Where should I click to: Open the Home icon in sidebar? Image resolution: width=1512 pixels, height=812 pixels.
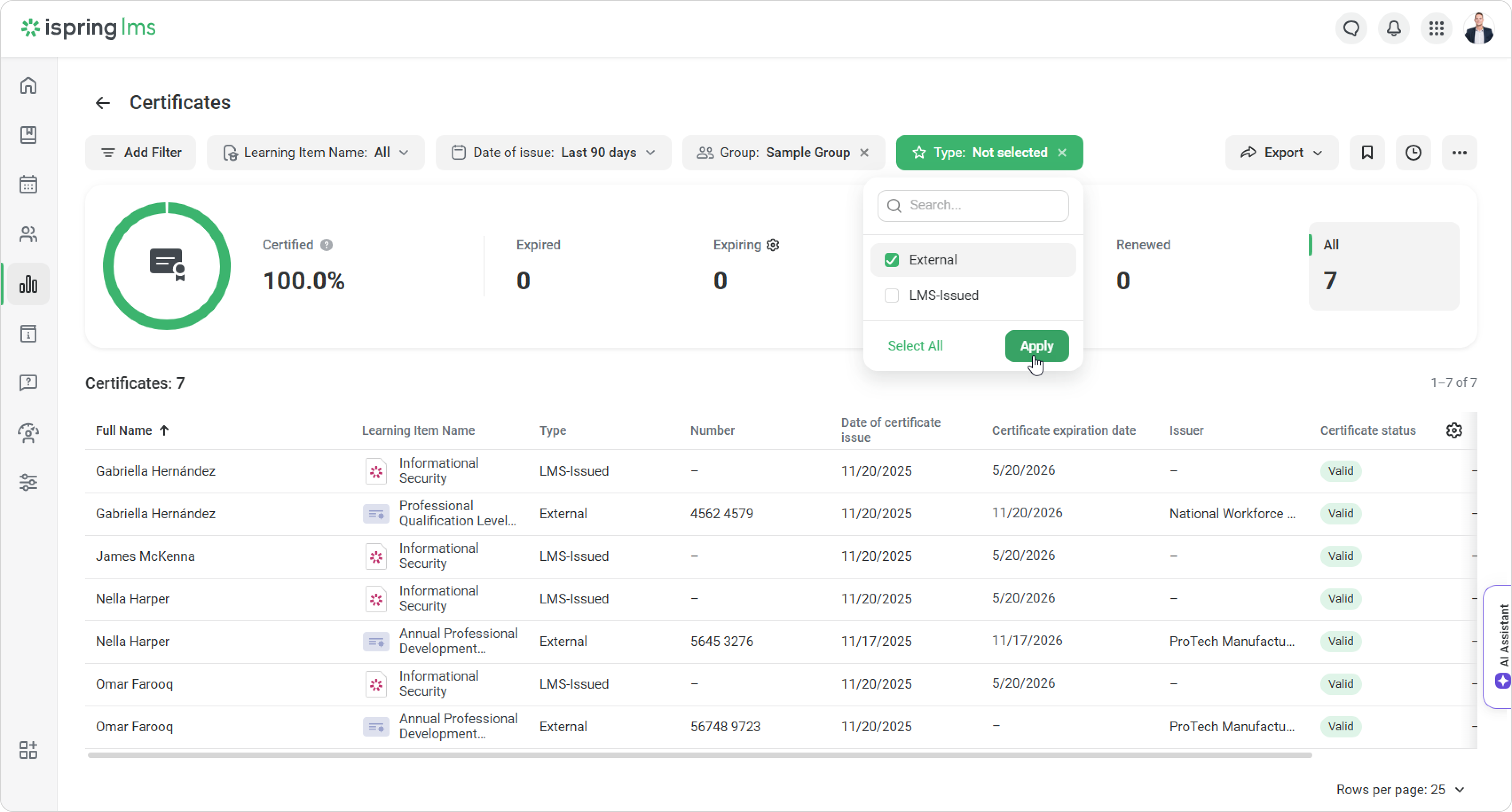28,86
